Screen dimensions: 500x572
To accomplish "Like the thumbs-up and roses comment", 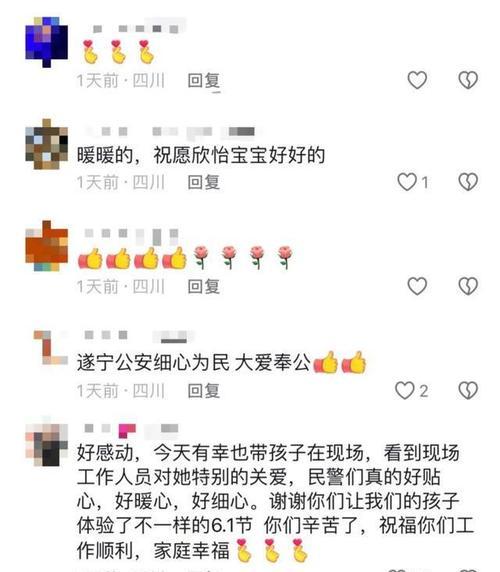I will coord(417,286).
